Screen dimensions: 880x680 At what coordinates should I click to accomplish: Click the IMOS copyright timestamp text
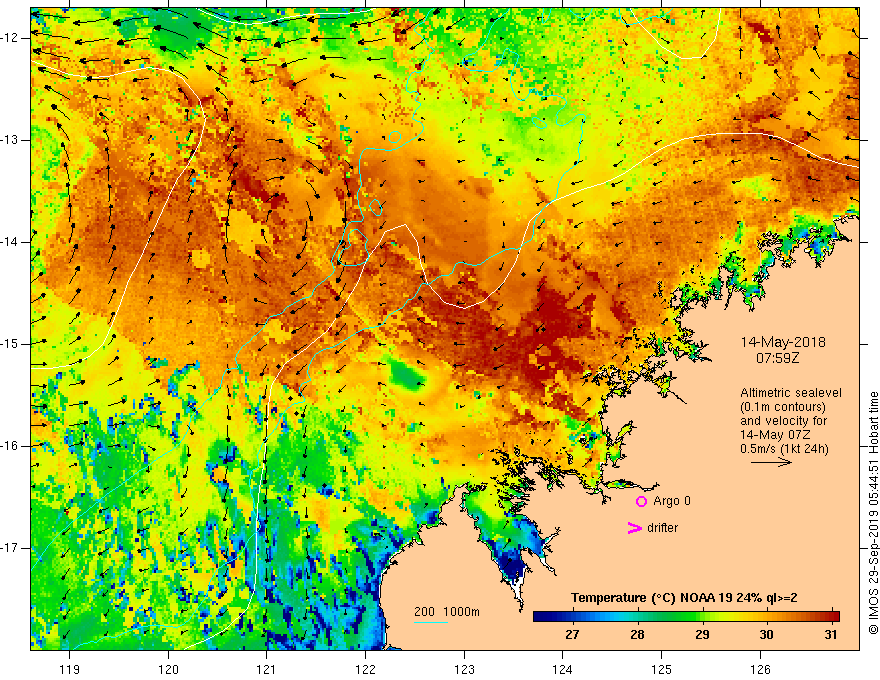(873, 513)
